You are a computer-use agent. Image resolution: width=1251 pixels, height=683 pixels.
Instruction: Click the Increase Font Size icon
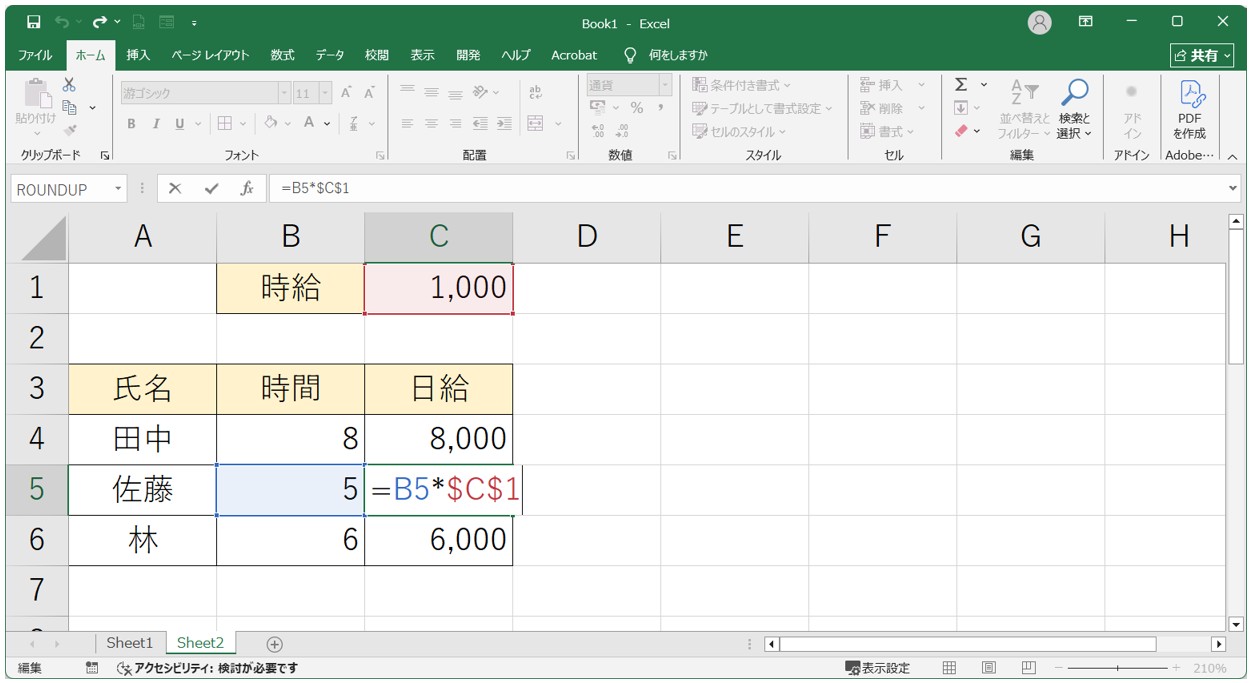coord(347,93)
